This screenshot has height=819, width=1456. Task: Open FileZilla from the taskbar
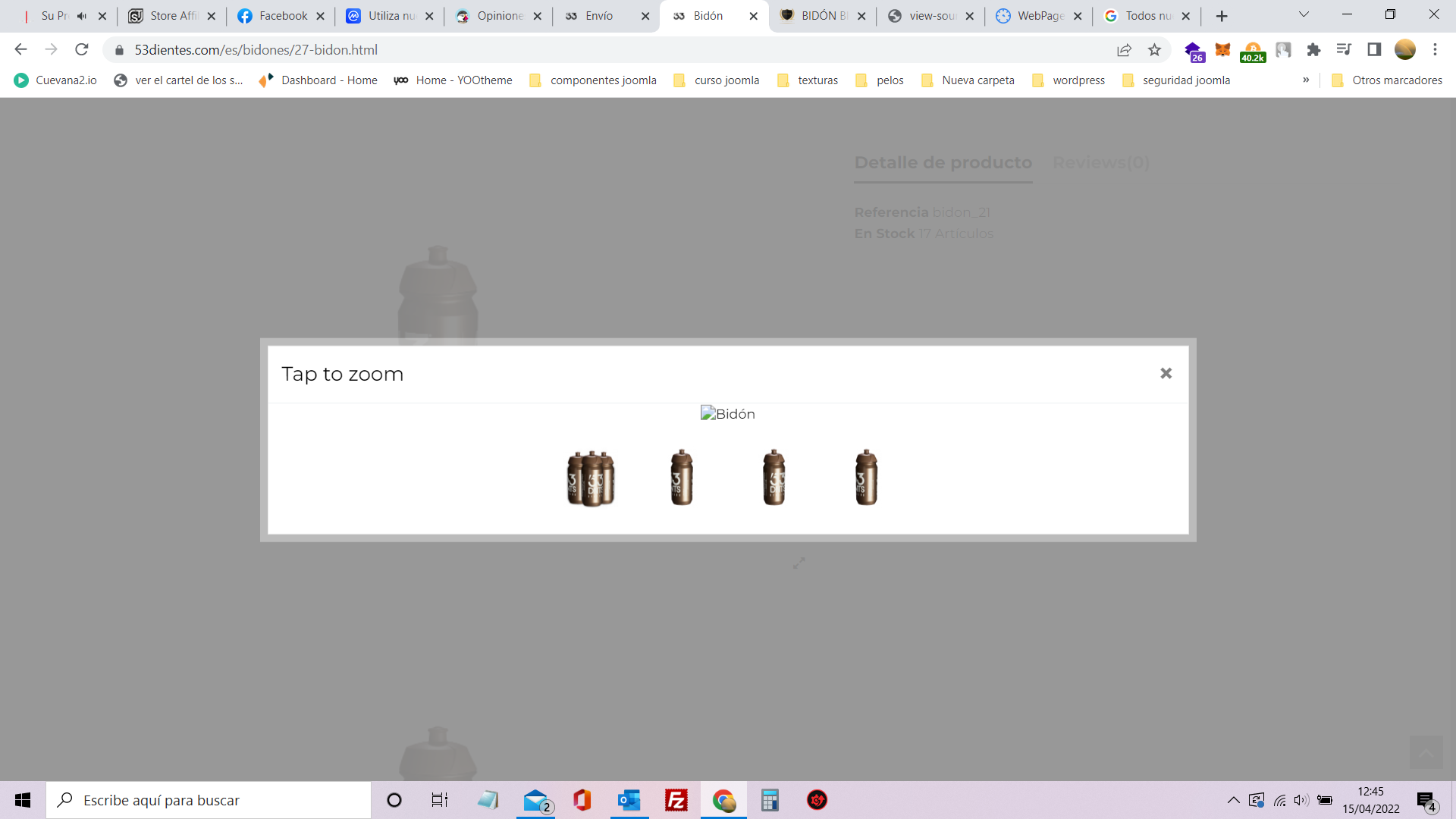coord(676,800)
